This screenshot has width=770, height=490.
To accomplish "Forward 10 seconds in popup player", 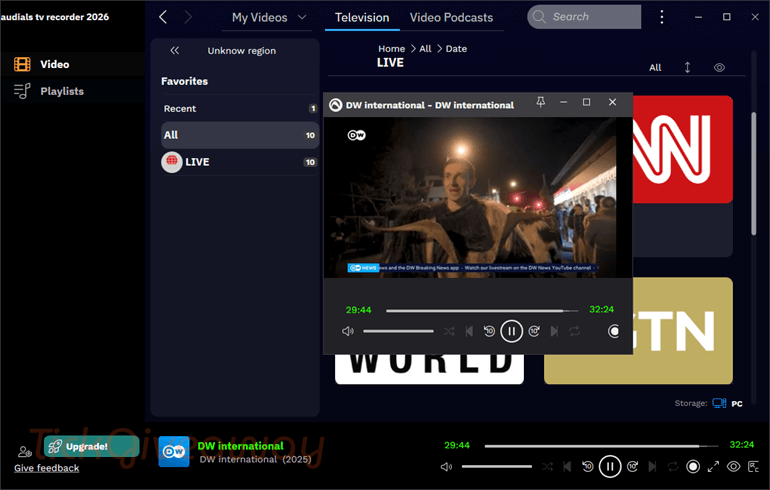I will coord(534,331).
